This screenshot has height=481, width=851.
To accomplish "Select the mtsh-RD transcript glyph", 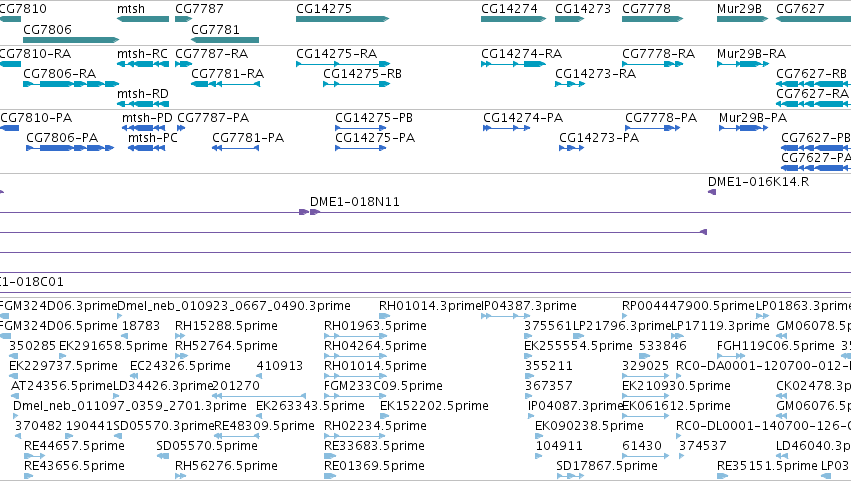I will 143,104.
